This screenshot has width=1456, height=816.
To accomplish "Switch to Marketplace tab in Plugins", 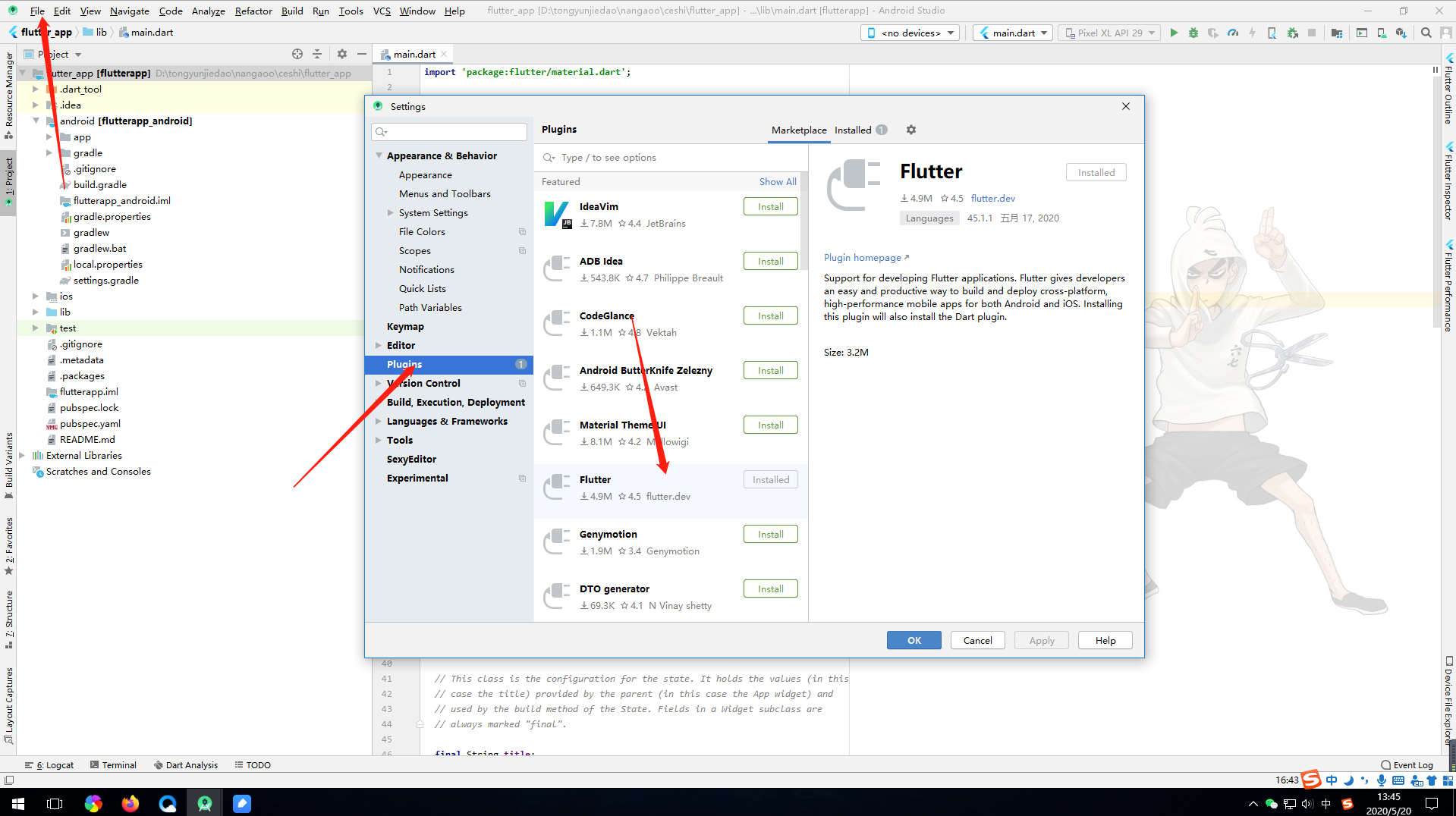I will (799, 130).
